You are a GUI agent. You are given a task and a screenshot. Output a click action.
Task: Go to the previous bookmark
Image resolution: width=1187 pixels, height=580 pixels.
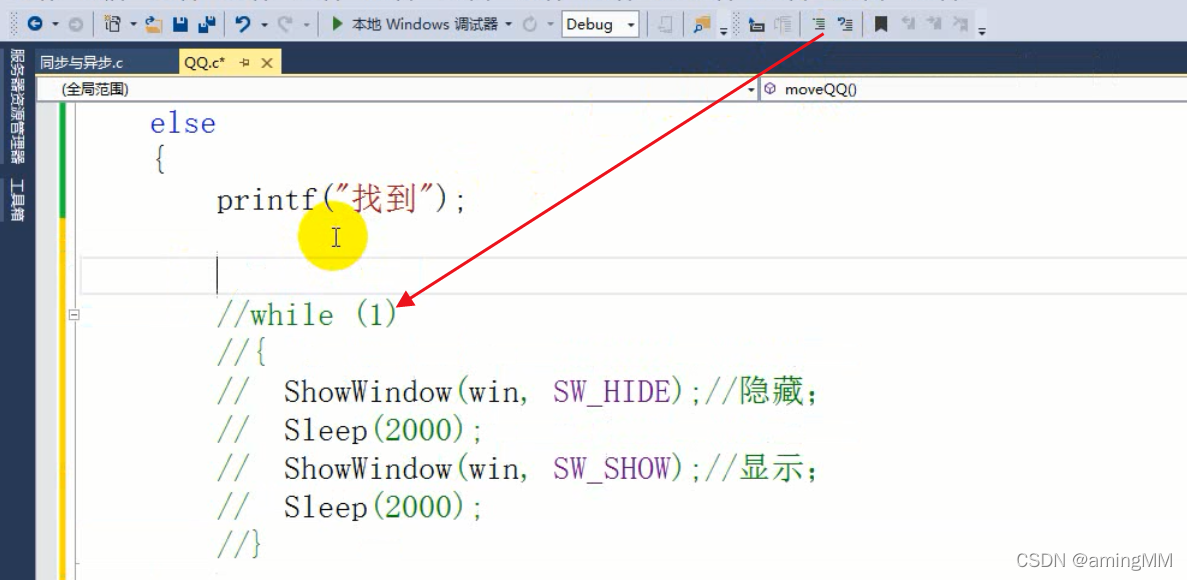click(x=907, y=25)
